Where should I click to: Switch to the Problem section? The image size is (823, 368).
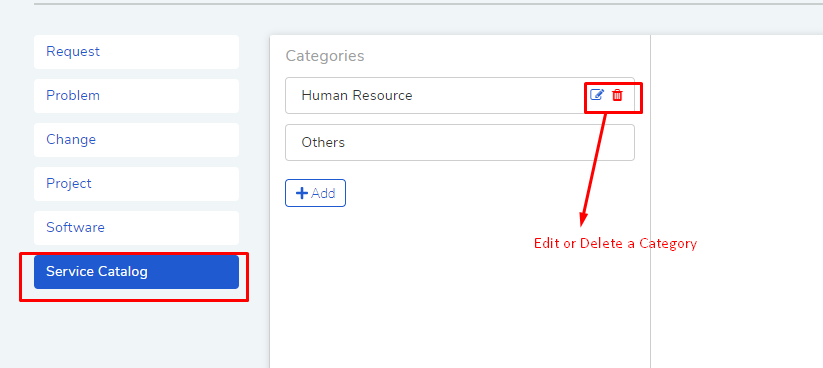coord(136,96)
